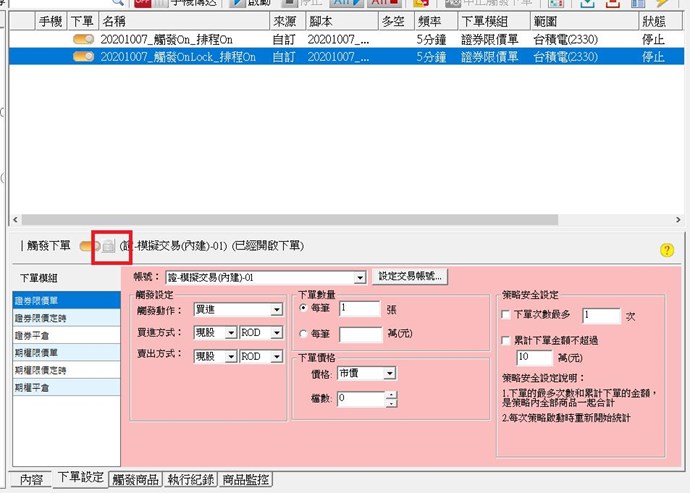Click the lock icon beside 觸發下單 toggle
The height and width of the screenshot is (493, 690).
[x=109, y=245]
